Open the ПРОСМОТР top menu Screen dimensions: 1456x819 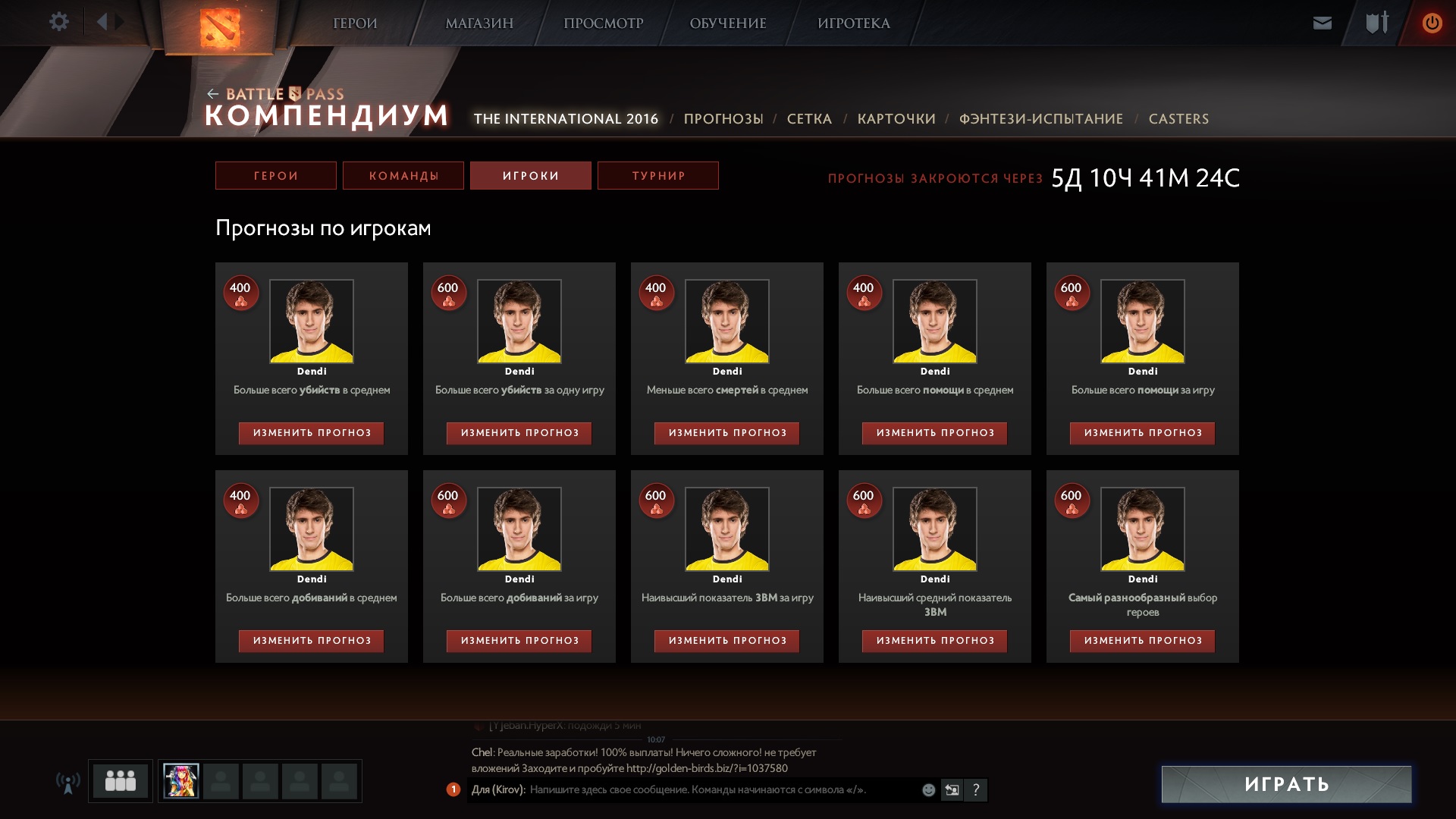[x=604, y=24]
